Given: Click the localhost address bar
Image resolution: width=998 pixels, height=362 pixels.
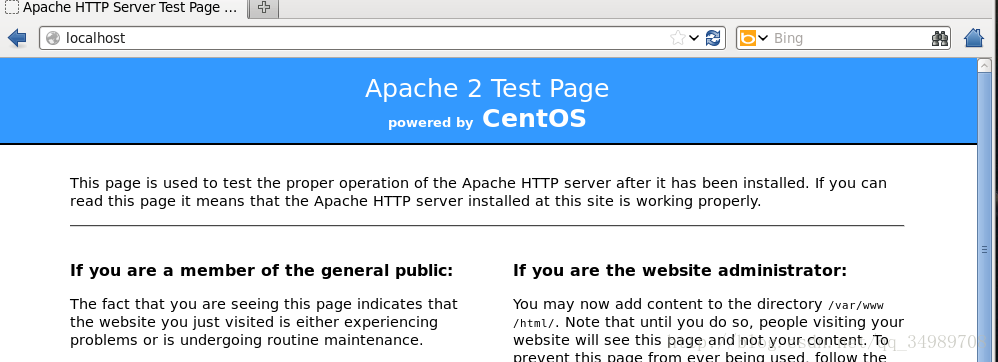Looking at the screenshot, I should click(382, 38).
